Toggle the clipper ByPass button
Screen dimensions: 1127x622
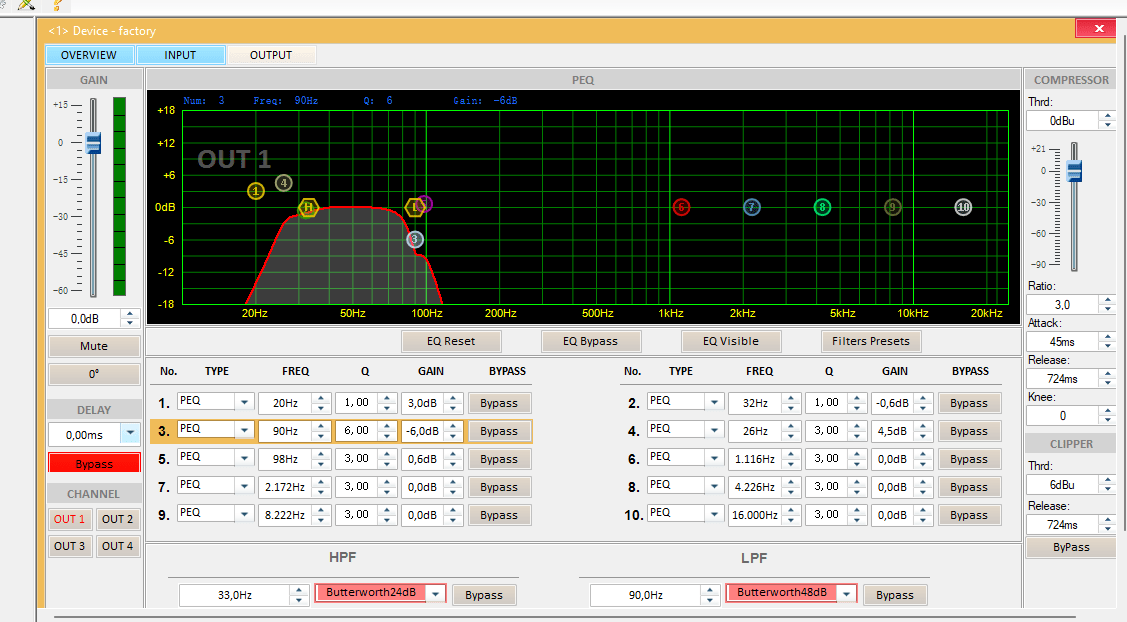click(x=1071, y=547)
